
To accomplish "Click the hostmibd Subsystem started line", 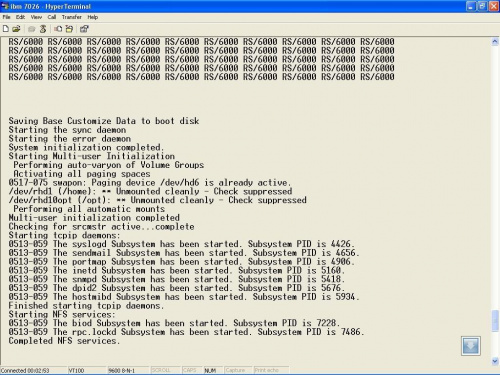I will [x=184, y=297].
